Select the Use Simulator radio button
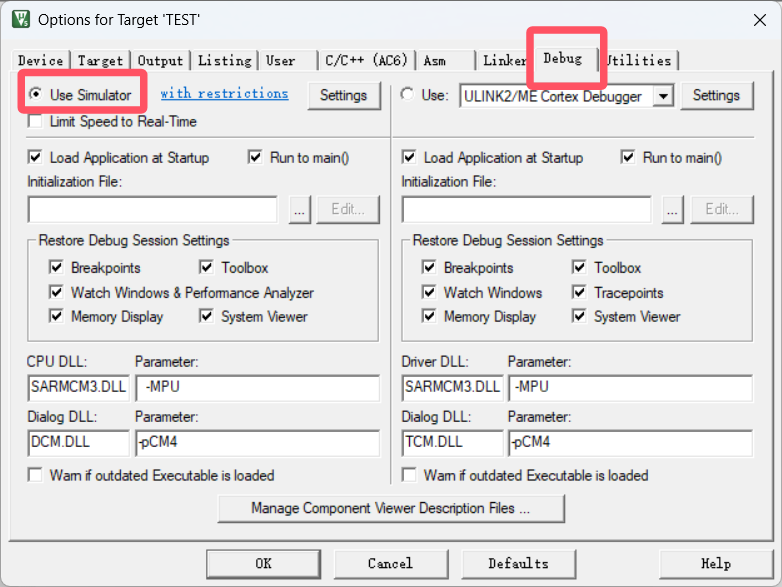The width and height of the screenshot is (782, 587). [35, 94]
